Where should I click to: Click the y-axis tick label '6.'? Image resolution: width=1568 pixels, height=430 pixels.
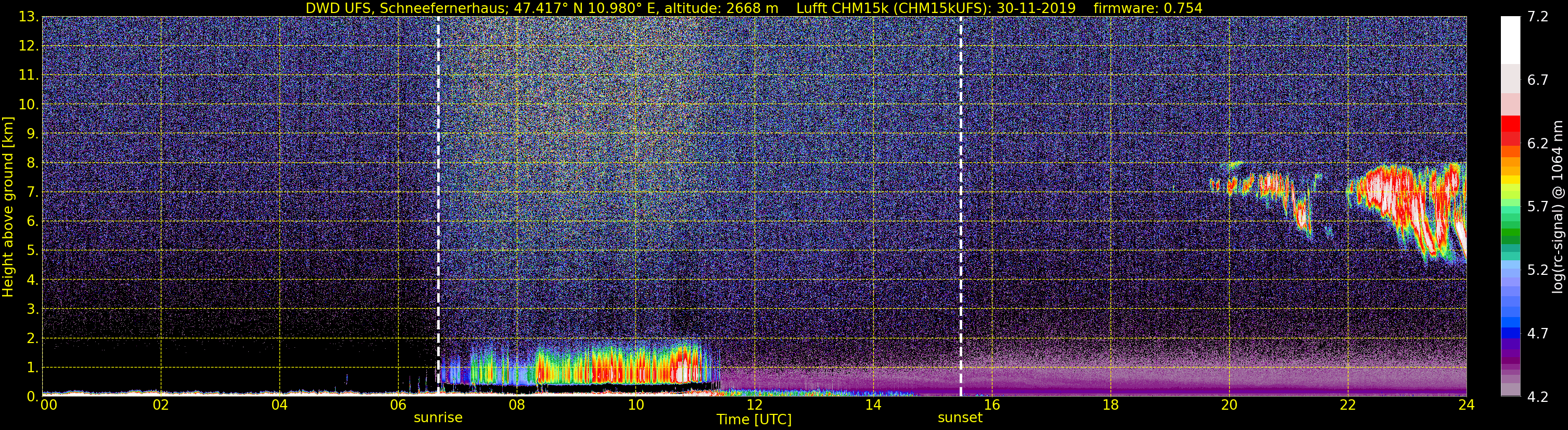(32, 222)
